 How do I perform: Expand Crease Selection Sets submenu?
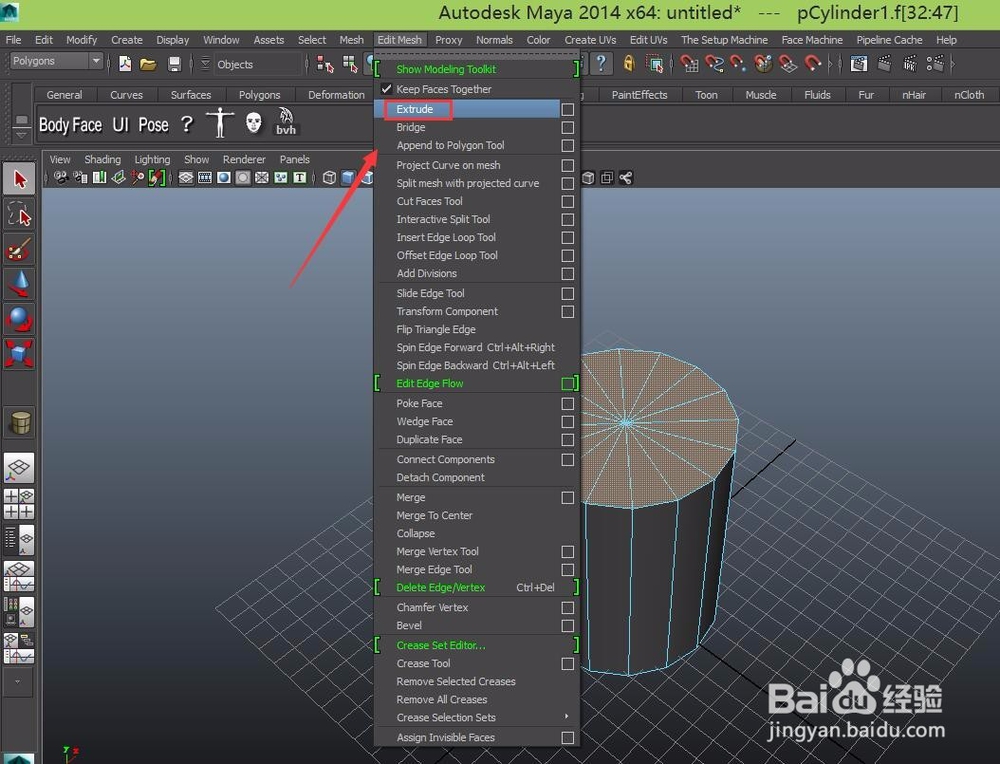click(x=566, y=717)
